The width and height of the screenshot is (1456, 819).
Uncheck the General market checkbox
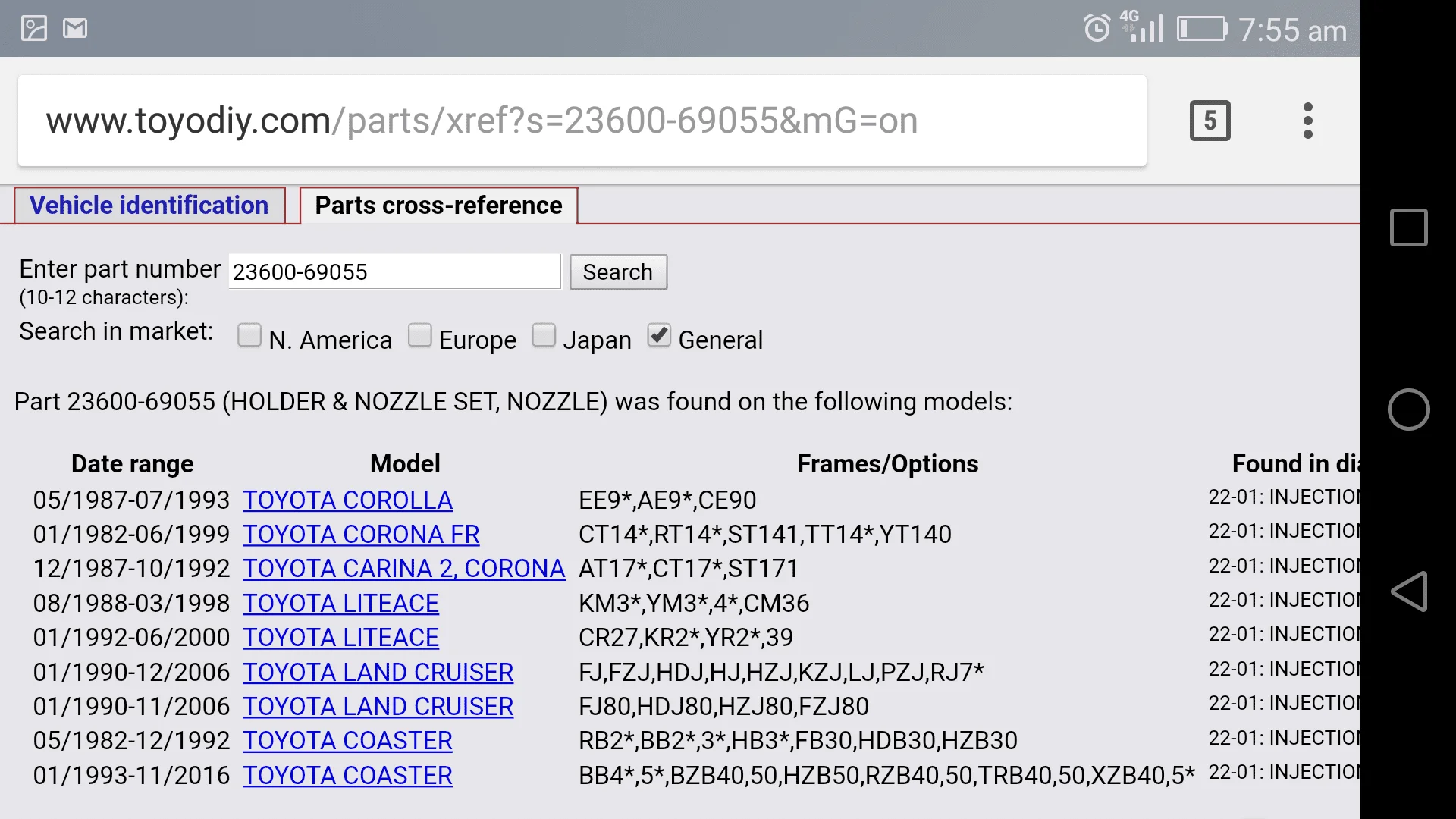(659, 335)
